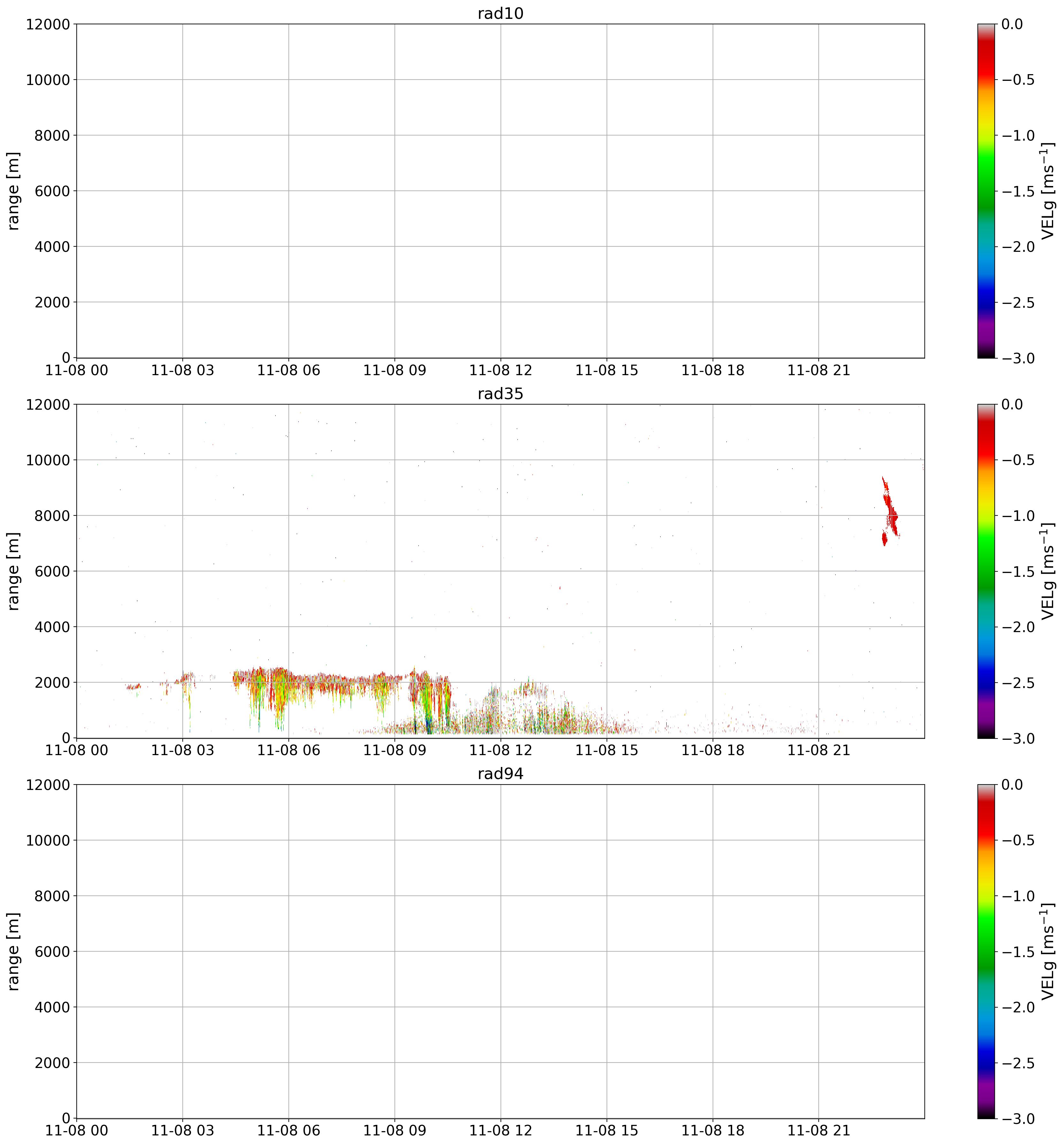Screen dimensions: 1064x1145
Task: Click the rad35 plot title
Action: (500, 394)
